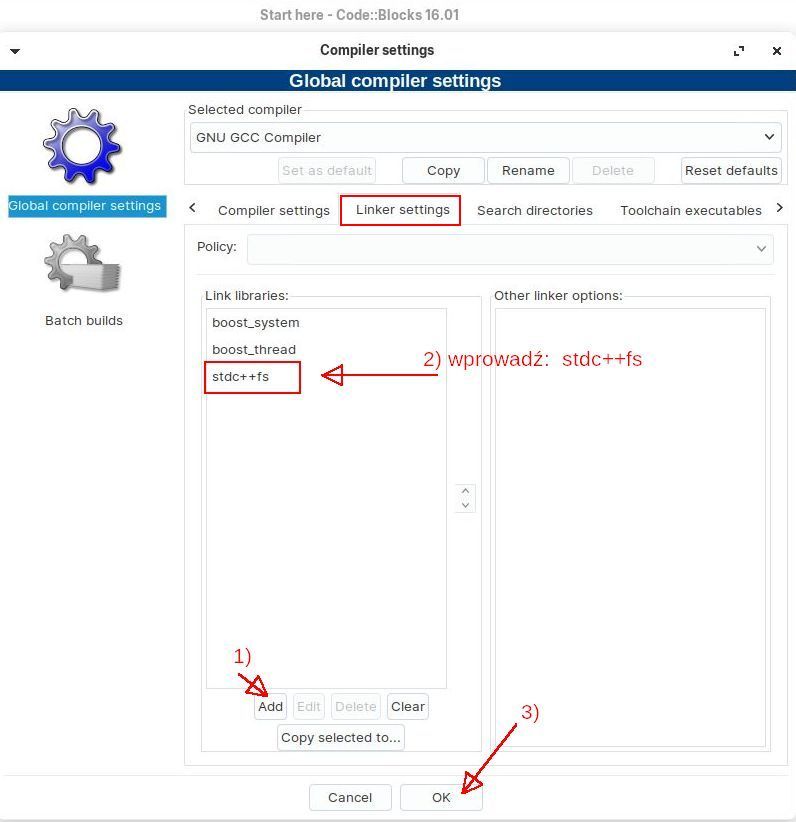The width and height of the screenshot is (796, 822).
Task: Select the boost_thread library entry
Action: 326,349
